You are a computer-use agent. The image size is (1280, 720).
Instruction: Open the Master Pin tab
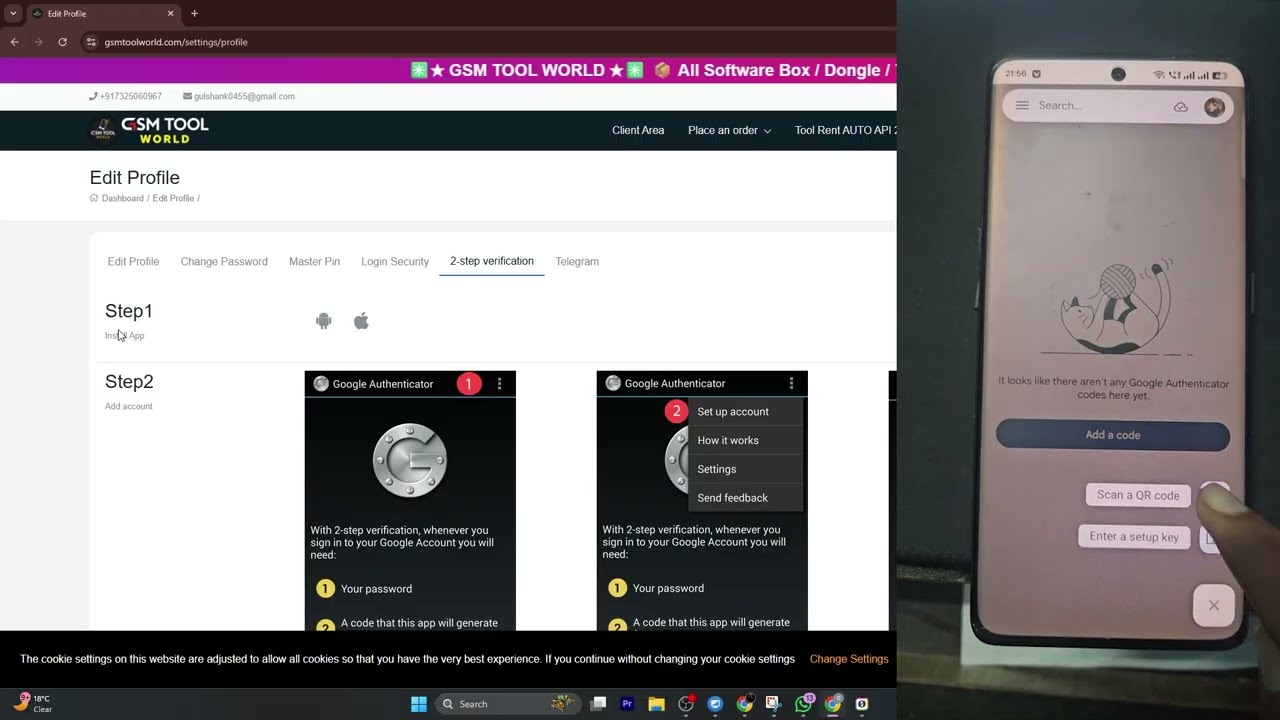point(314,261)
